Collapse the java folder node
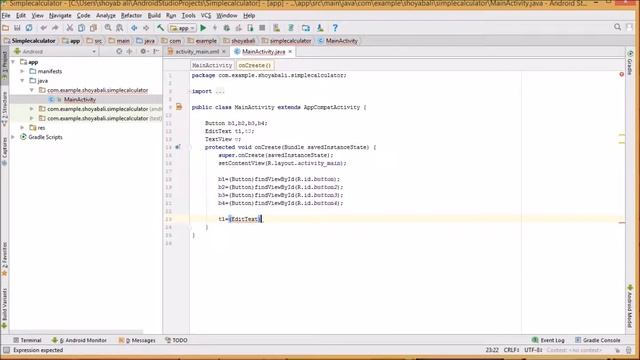 tap(23, 81)
